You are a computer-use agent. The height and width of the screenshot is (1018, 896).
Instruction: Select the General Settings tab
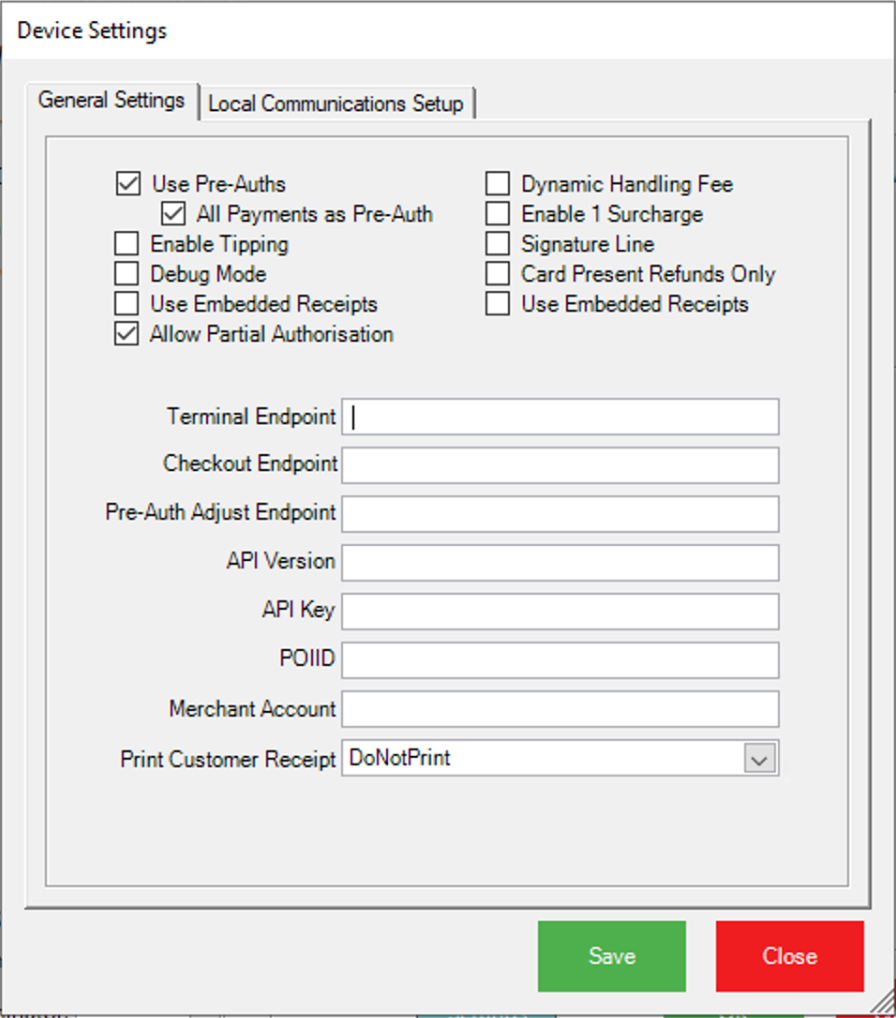coord(111,101)
